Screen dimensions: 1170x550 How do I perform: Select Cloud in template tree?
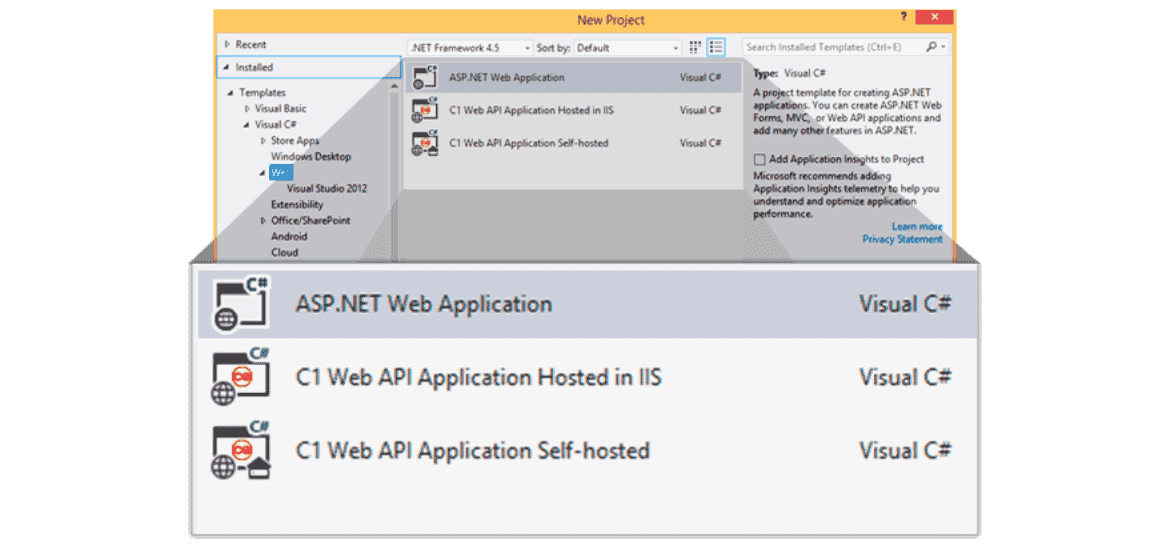pos(284,252)
